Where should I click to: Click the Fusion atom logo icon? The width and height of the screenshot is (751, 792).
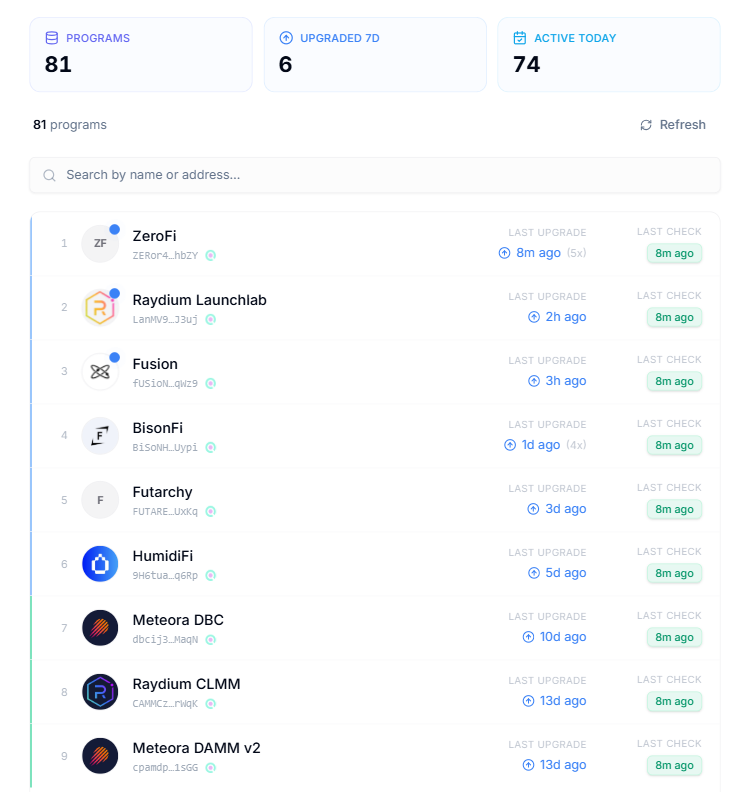(x=100, y=372)
